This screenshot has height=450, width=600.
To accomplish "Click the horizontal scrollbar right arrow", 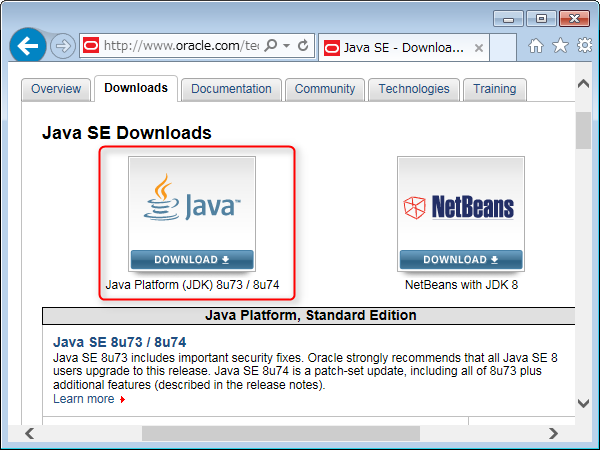I will coord(553,434).
